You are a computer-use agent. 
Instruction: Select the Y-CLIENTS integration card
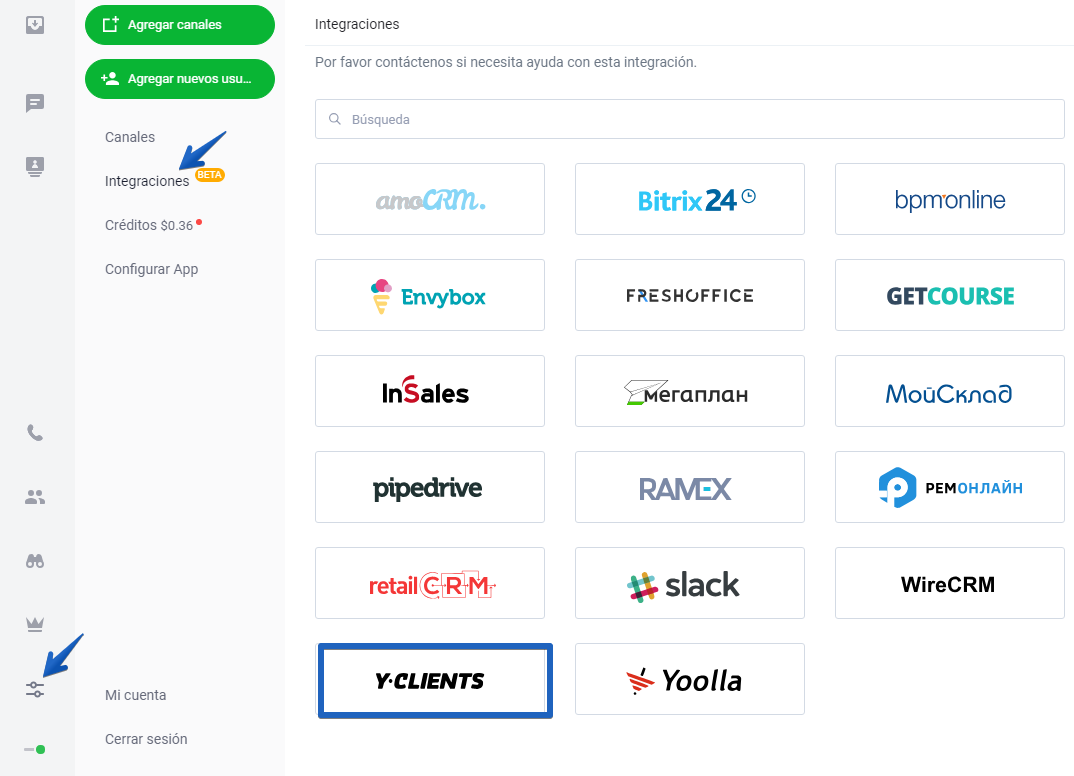(435, 681)
